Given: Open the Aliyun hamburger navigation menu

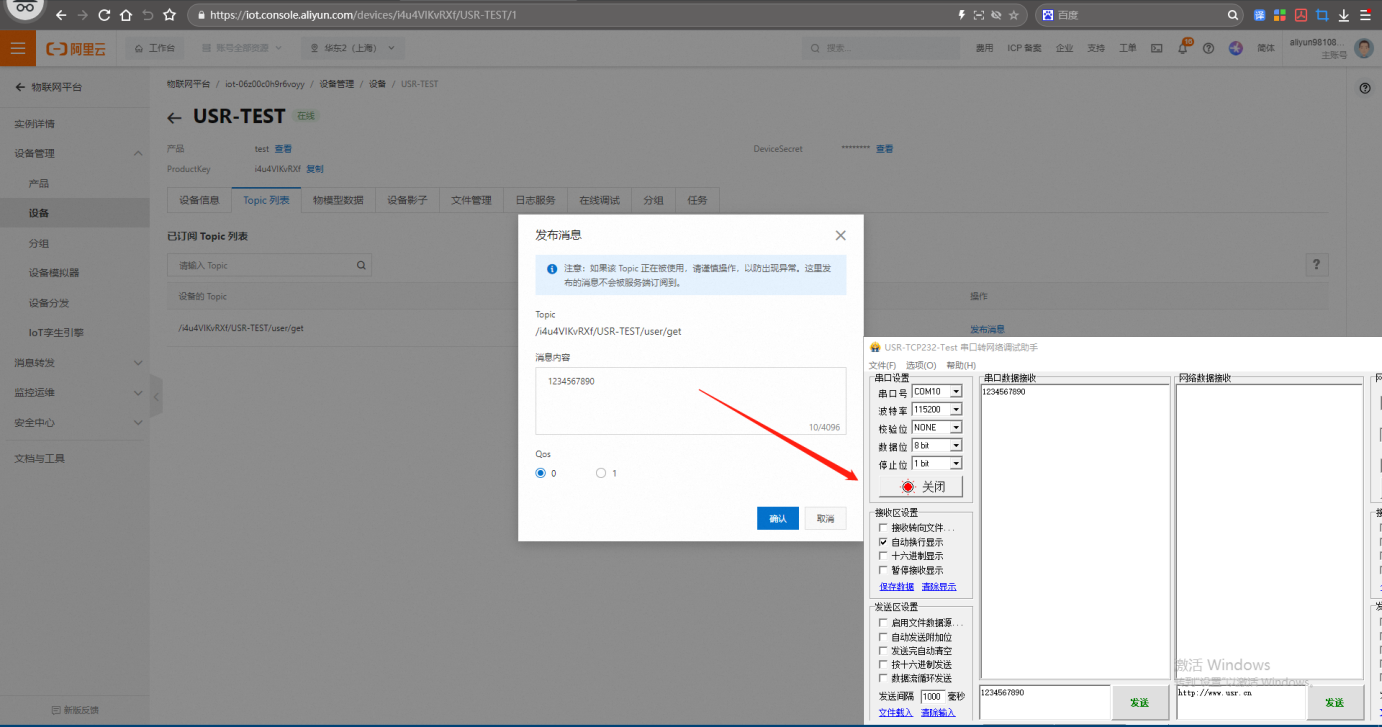Looking at the screenshot, I should 18,48.
